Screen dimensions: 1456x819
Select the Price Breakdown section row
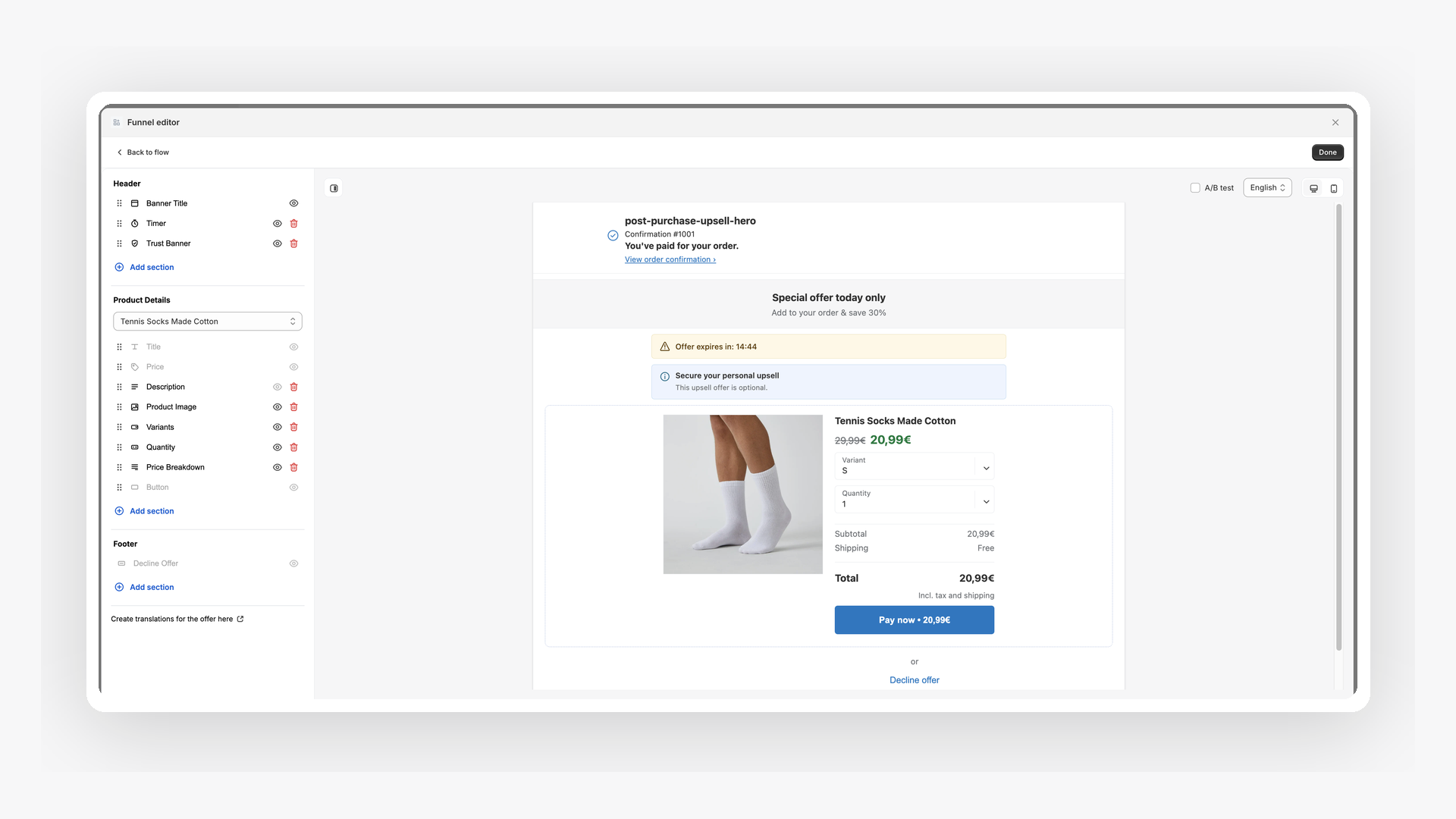click(x=208, y=467)
